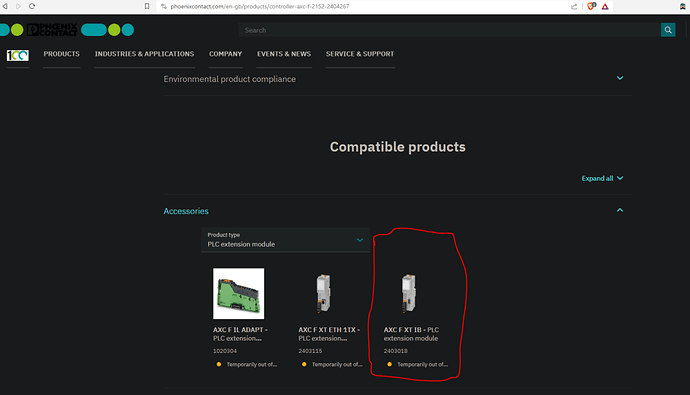The height and width of the screenshot is (395, 690).
Task: Click into the Search field
Action: [449, 30]
